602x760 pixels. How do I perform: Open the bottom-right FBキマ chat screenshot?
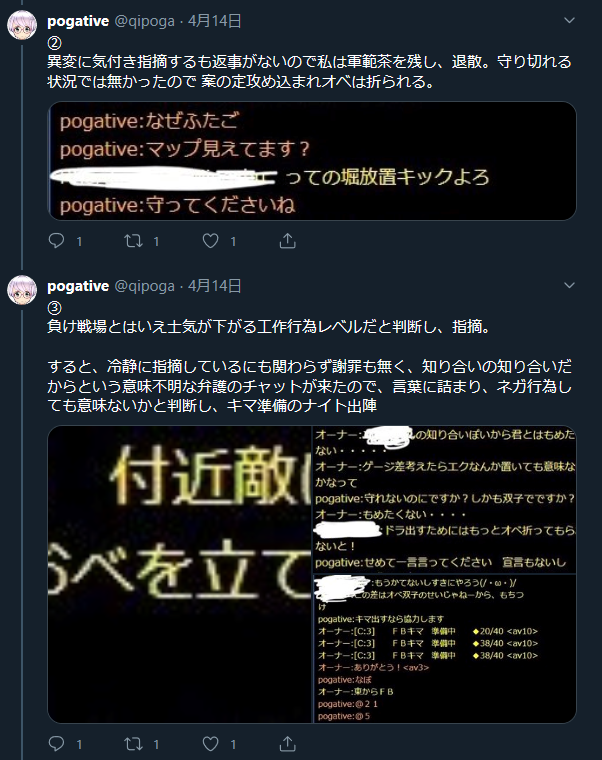pyautogui.click(x=445, y=649)
